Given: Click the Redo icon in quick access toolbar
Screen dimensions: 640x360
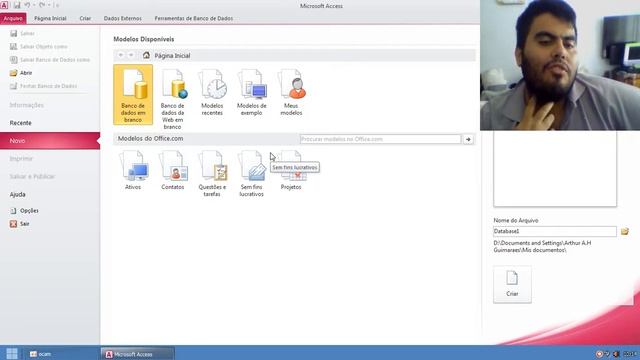Looking at the screenshot, I should point(42,5).
